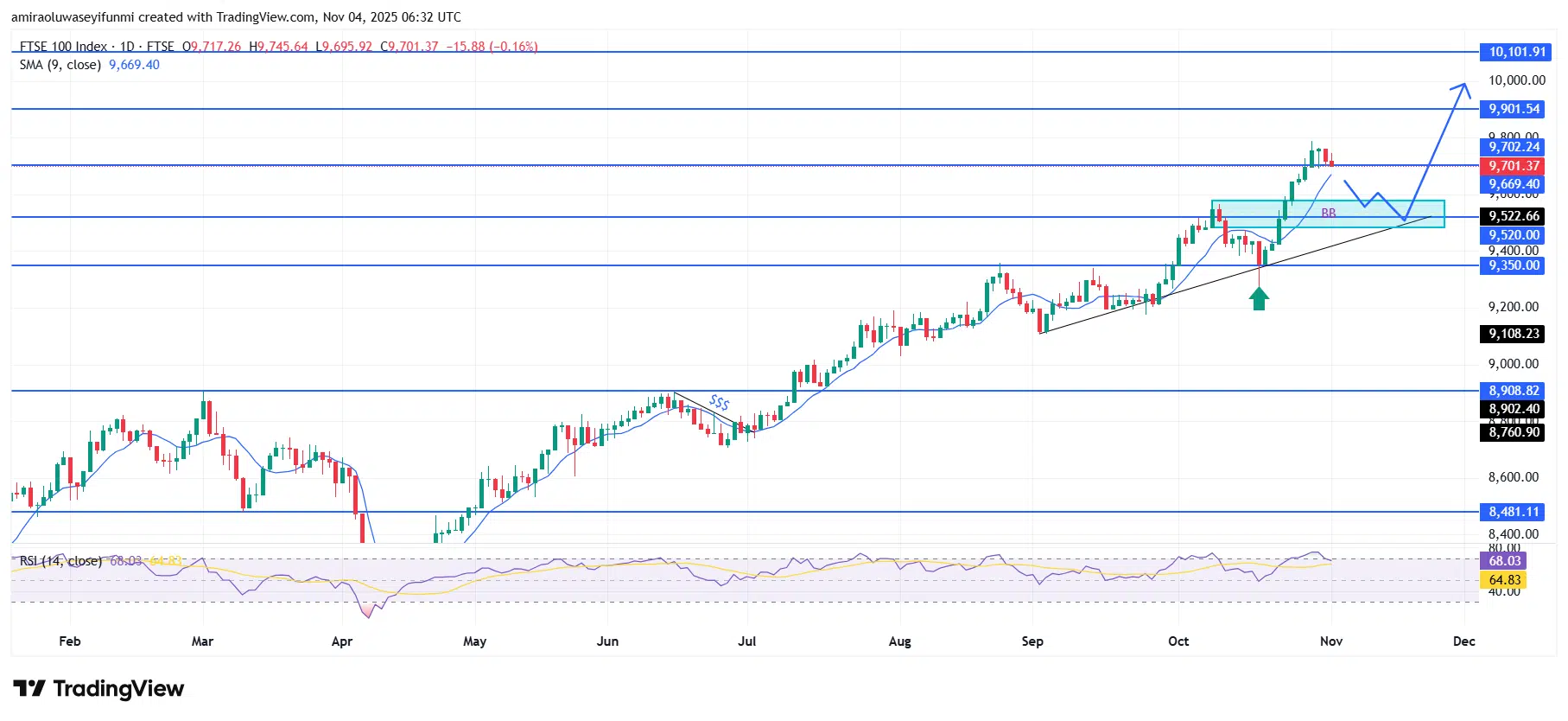The width and height of the screenshot is (1568, 721).
Task: Click the daily change −15.88 (−0.16%)
Action: 492,47
